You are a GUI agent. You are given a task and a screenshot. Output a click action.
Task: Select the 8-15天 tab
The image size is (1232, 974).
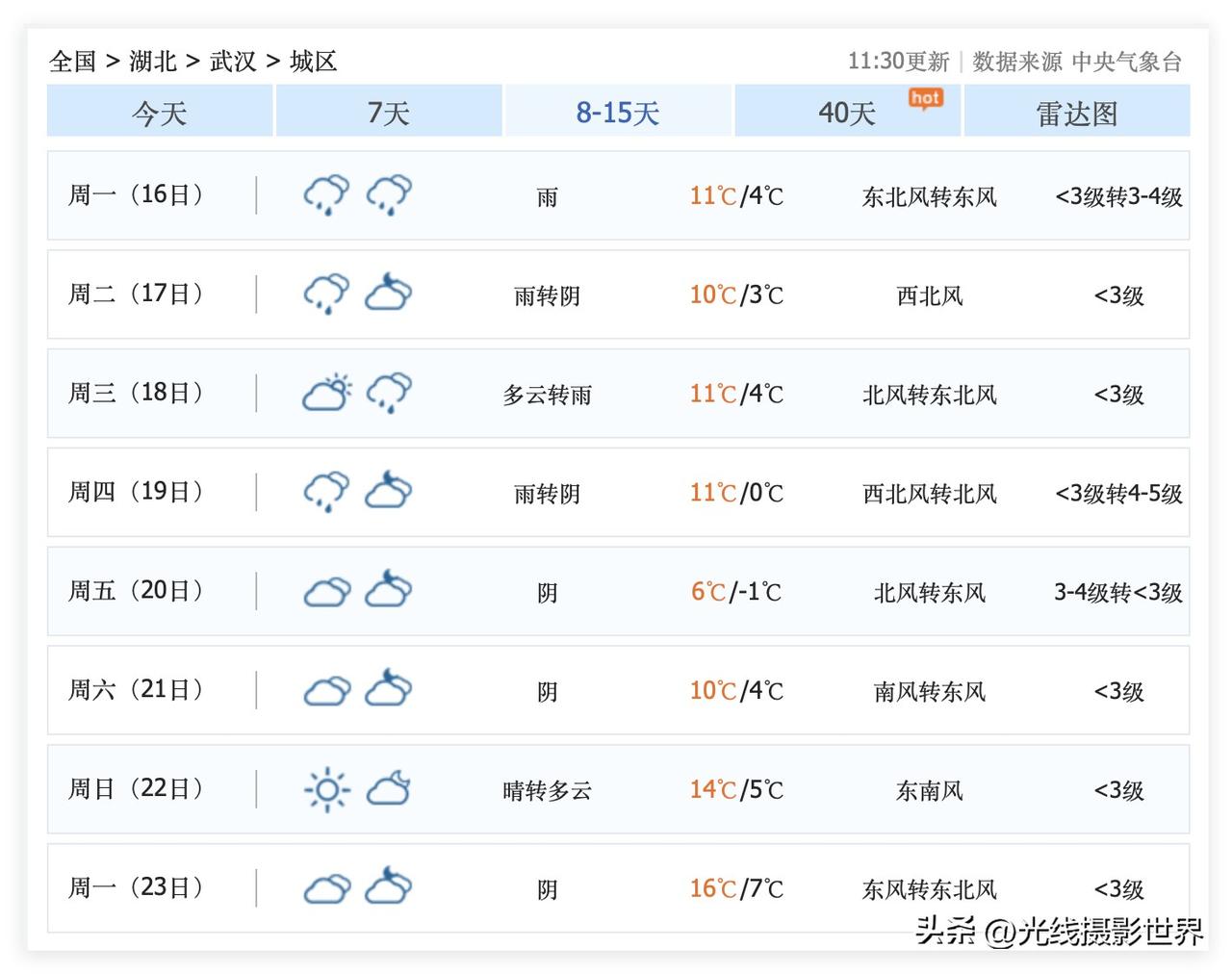[x=618, y=112]
